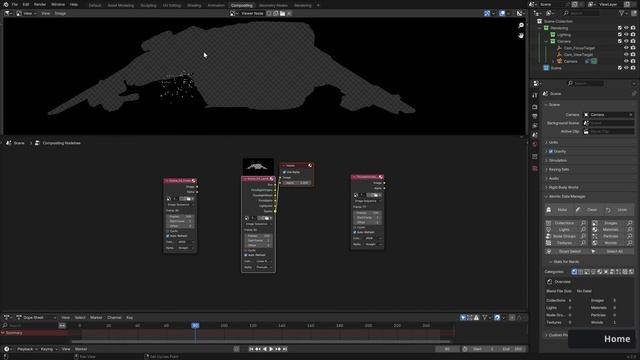The image size is (640, 360).
Task: Click the Select All button
Action: pyautogui.click(x=612, y=251)
